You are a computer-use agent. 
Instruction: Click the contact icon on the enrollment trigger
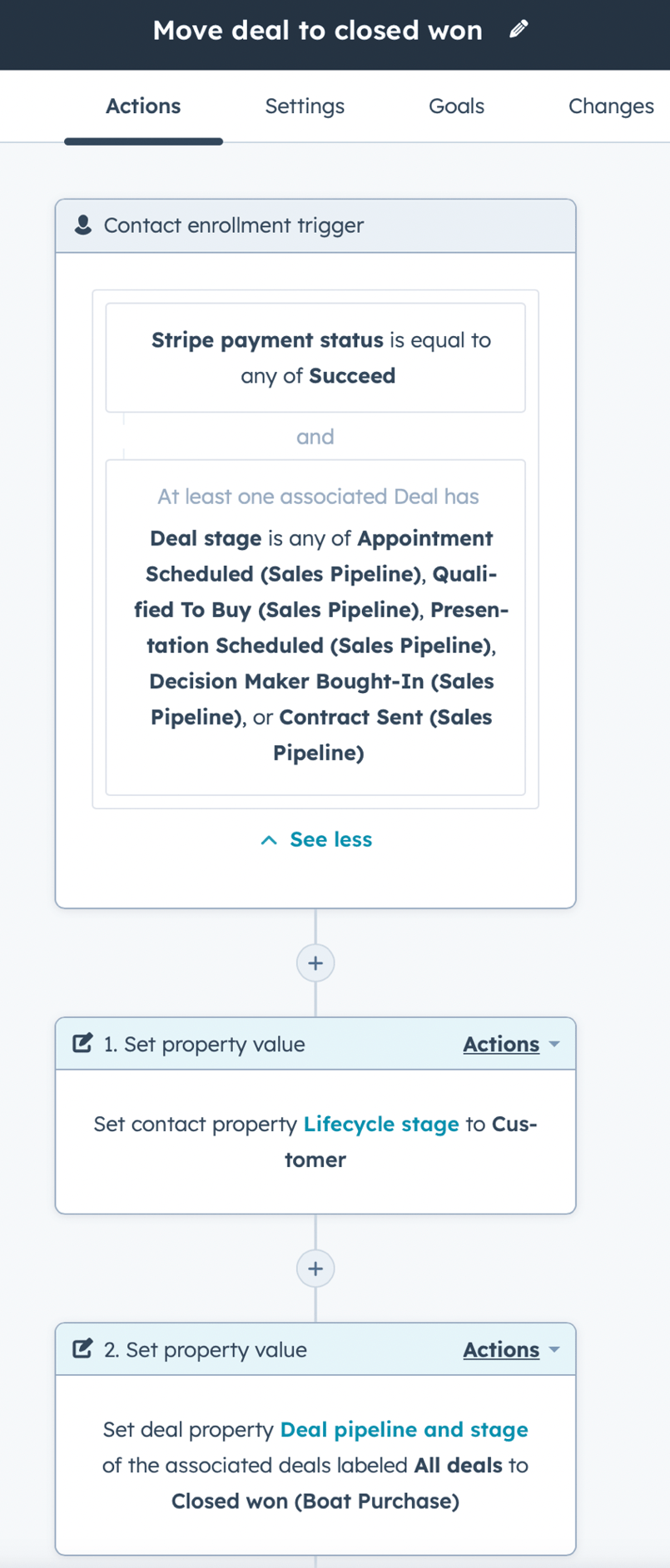[83, 224]
